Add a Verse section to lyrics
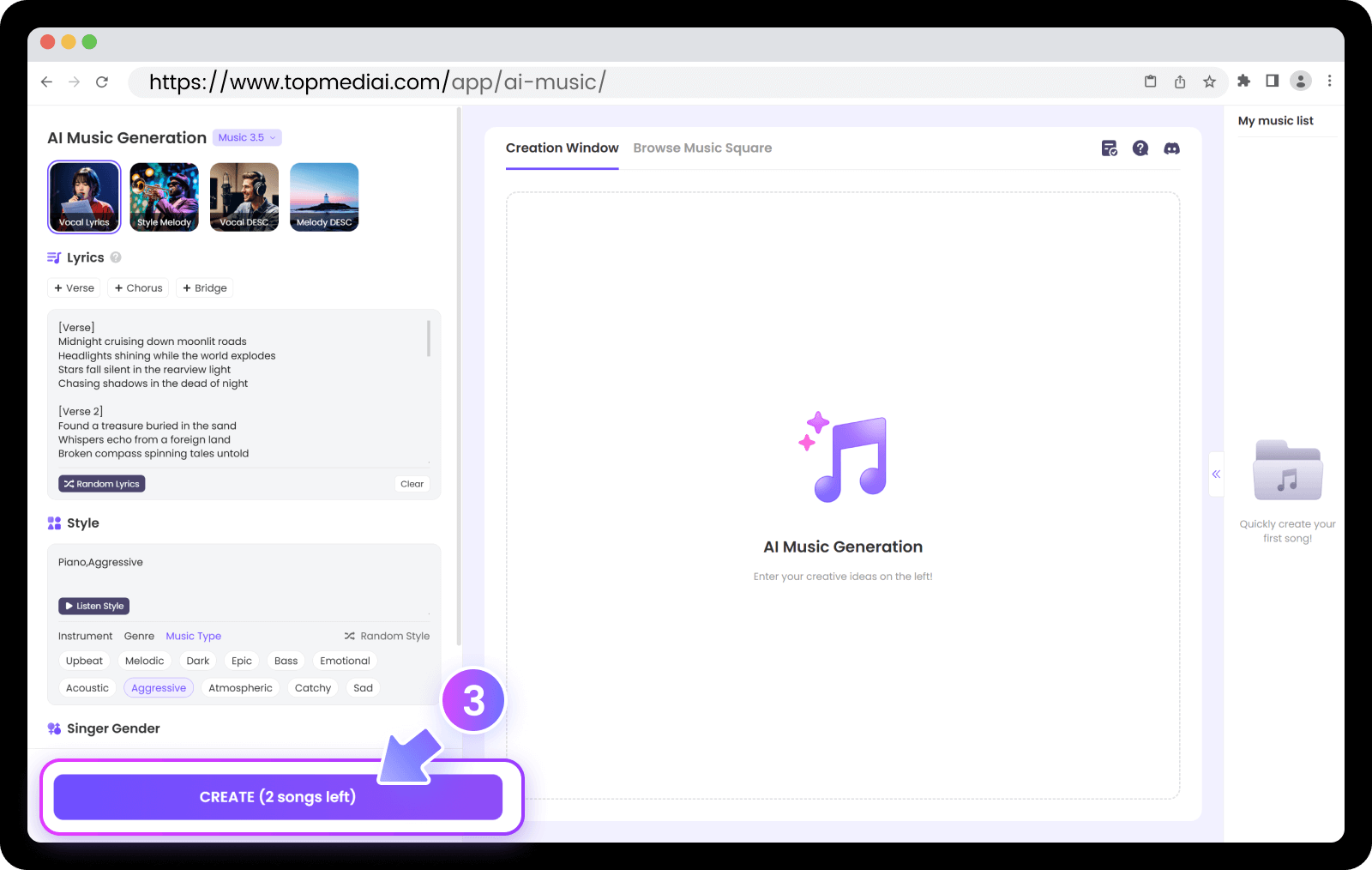Viewport: 1372px width, 870px height. pos(75,288)
